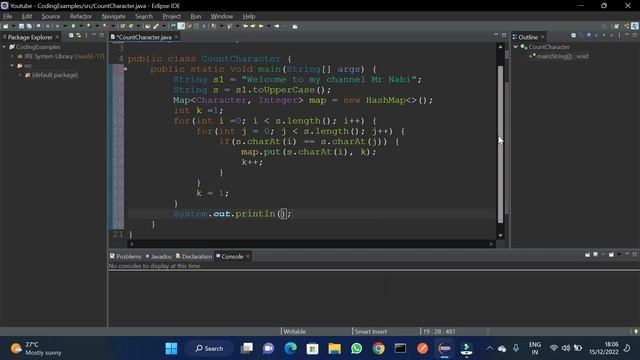Open the Window menu
The width and height of the screenshot is (640, 360).
(222, 16)
